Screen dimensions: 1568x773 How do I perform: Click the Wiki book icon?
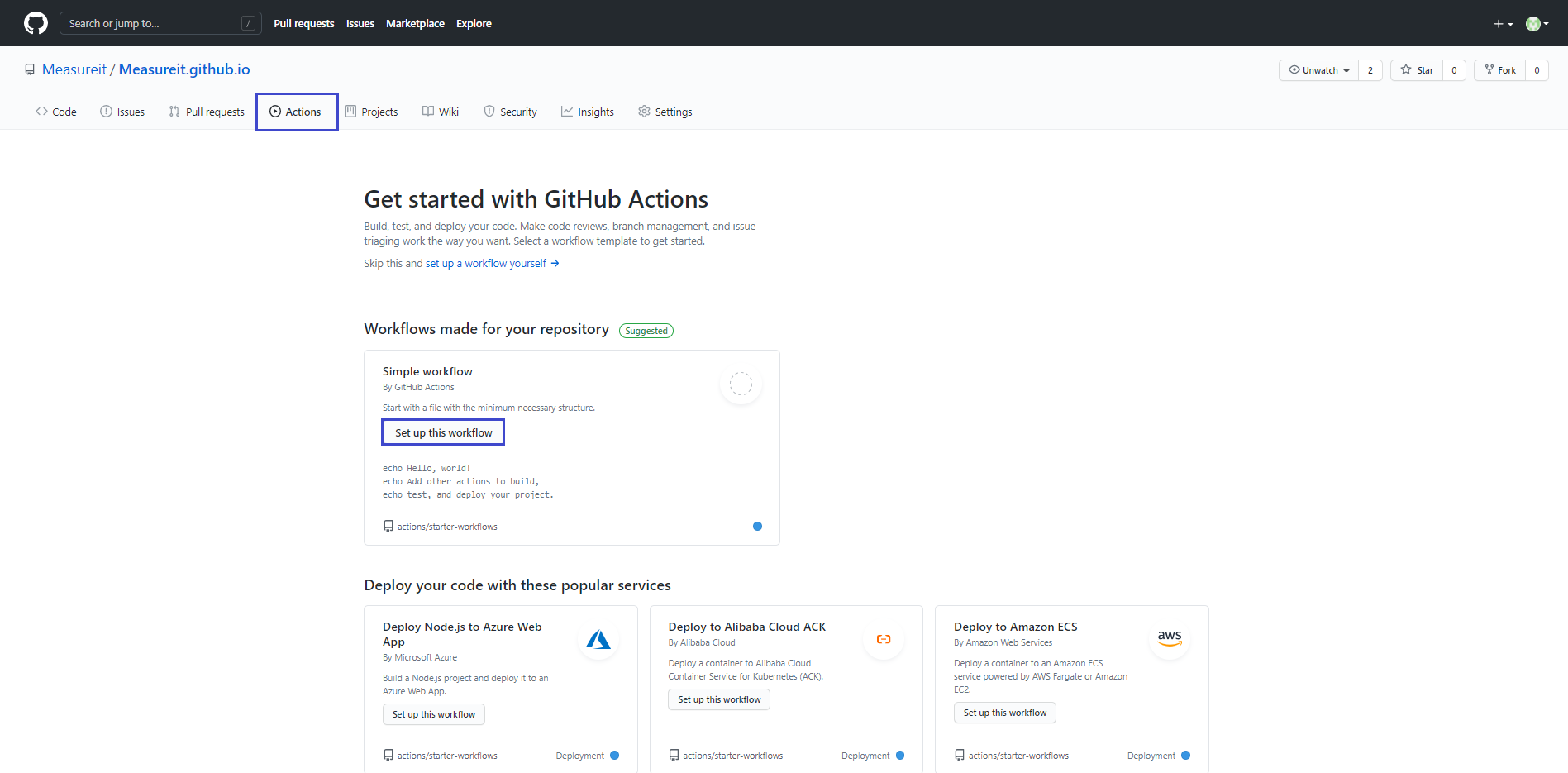coord(428,112)
